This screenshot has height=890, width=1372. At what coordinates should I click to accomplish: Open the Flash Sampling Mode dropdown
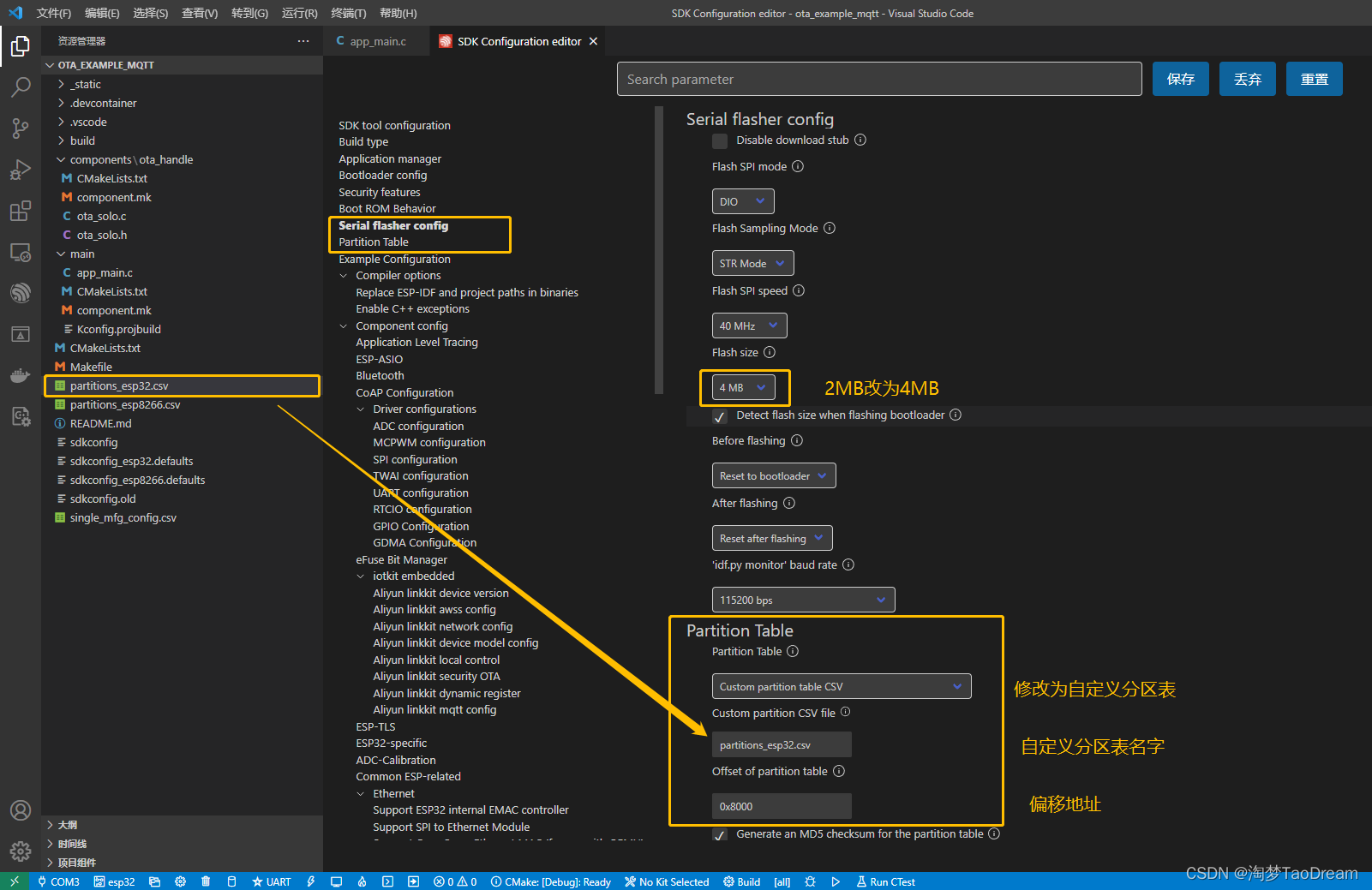[753, 263]
